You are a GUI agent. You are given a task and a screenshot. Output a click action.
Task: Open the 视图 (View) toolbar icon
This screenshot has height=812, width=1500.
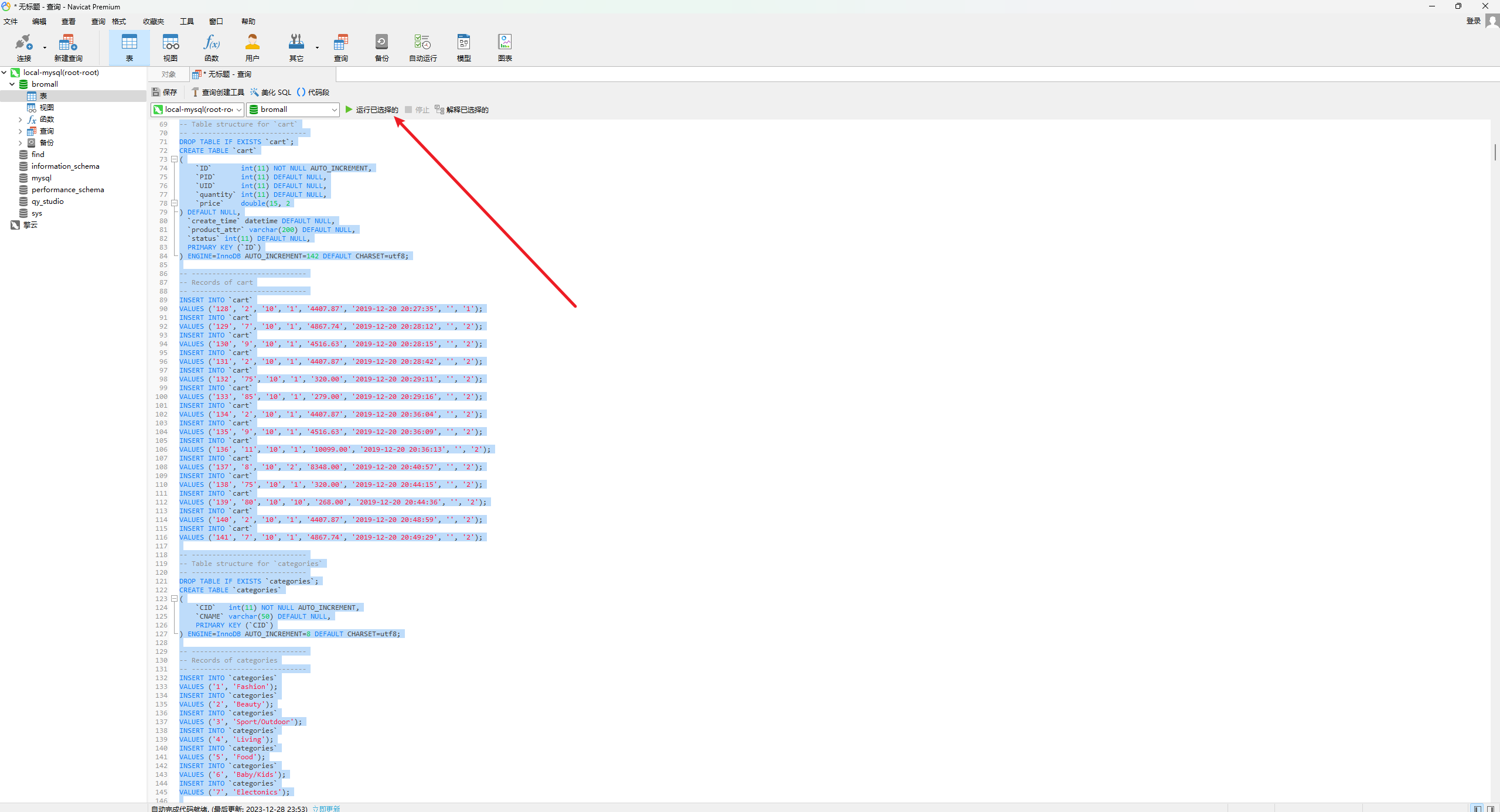[x=171, y=47]
